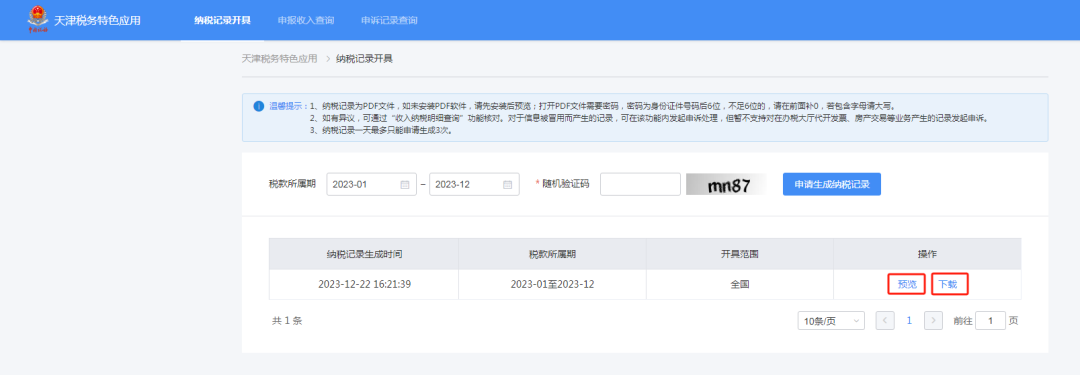Click the 前往 page jump input box
The width and height of the screenshot is (1080, 375).
click(990, 321)
